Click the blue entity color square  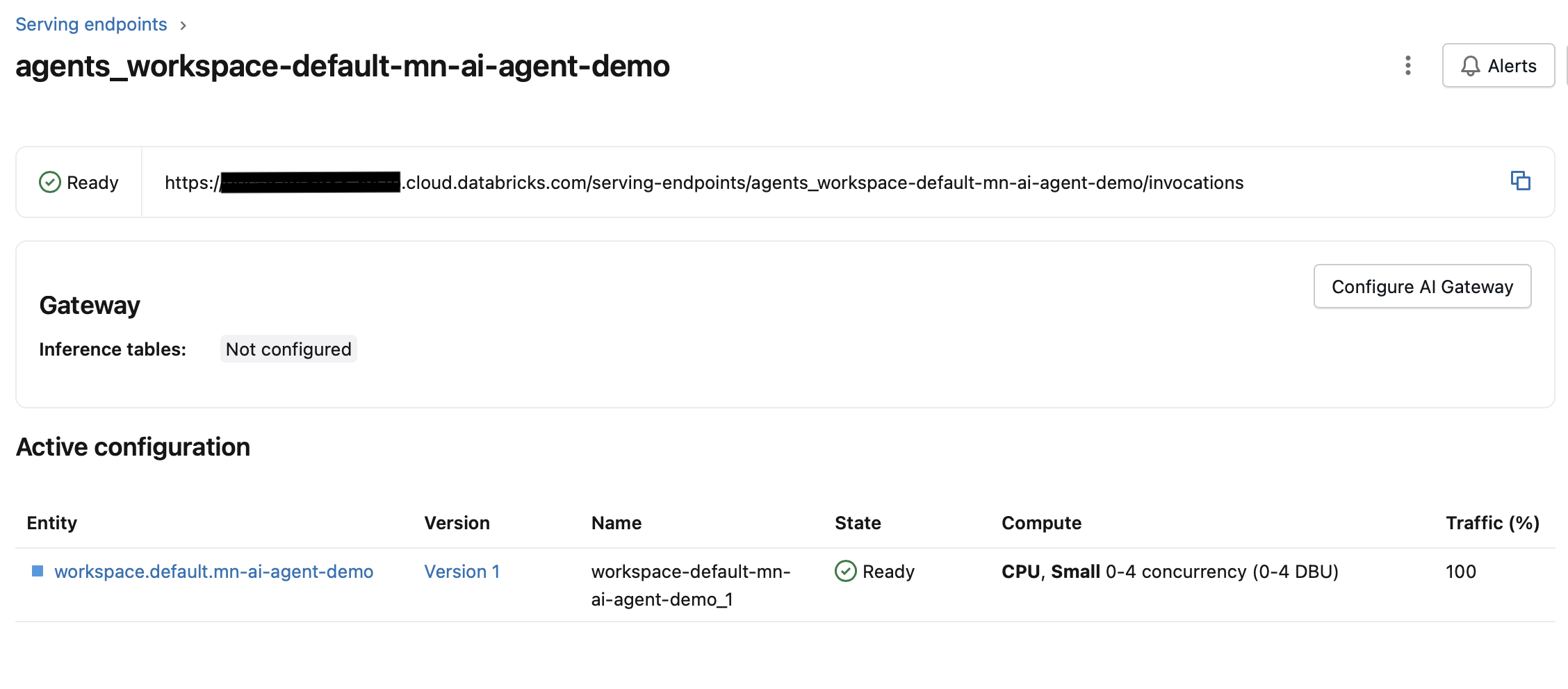click(x=38, y=571)
